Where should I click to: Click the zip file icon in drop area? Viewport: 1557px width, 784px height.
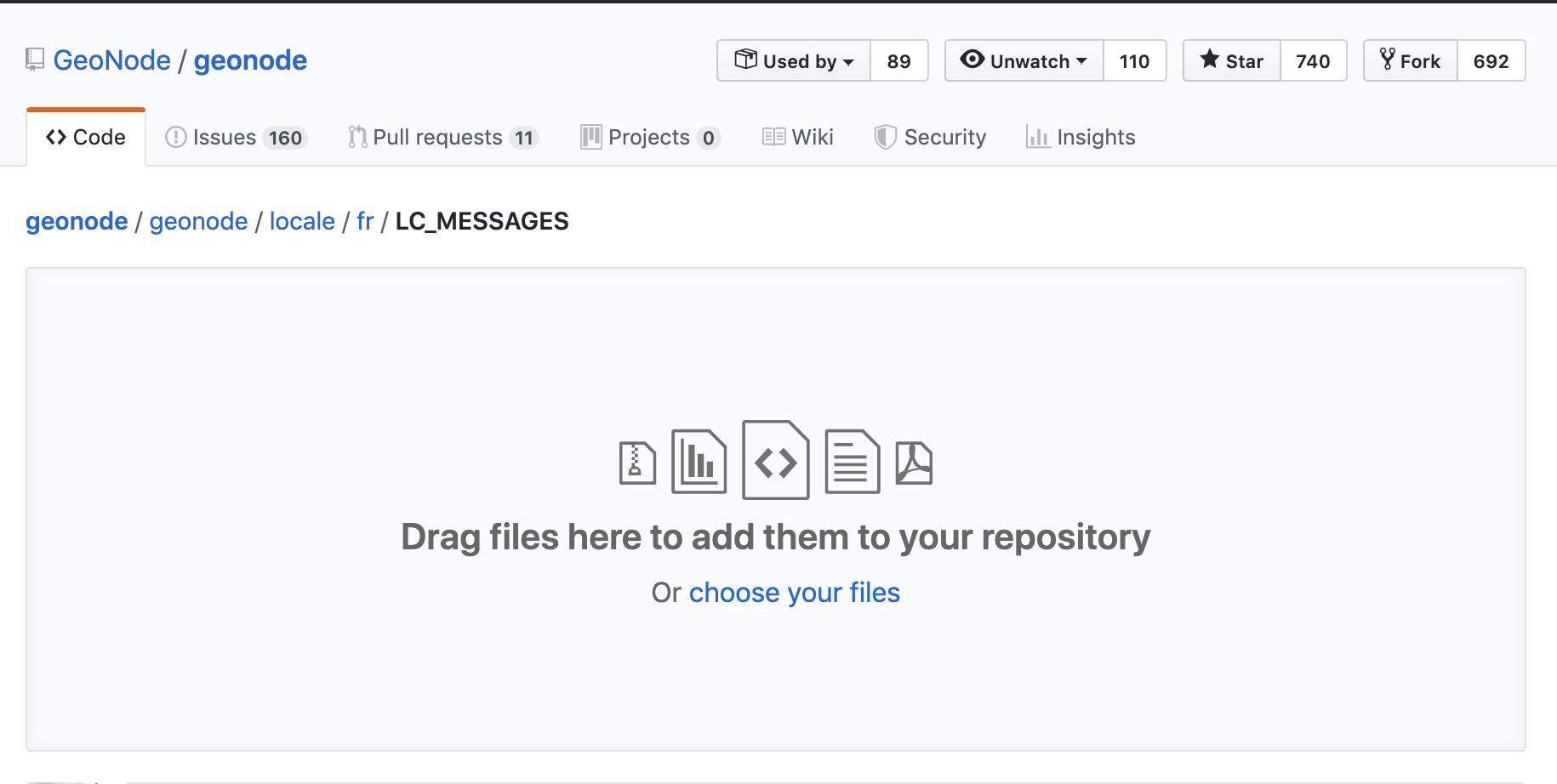(637, 463)
